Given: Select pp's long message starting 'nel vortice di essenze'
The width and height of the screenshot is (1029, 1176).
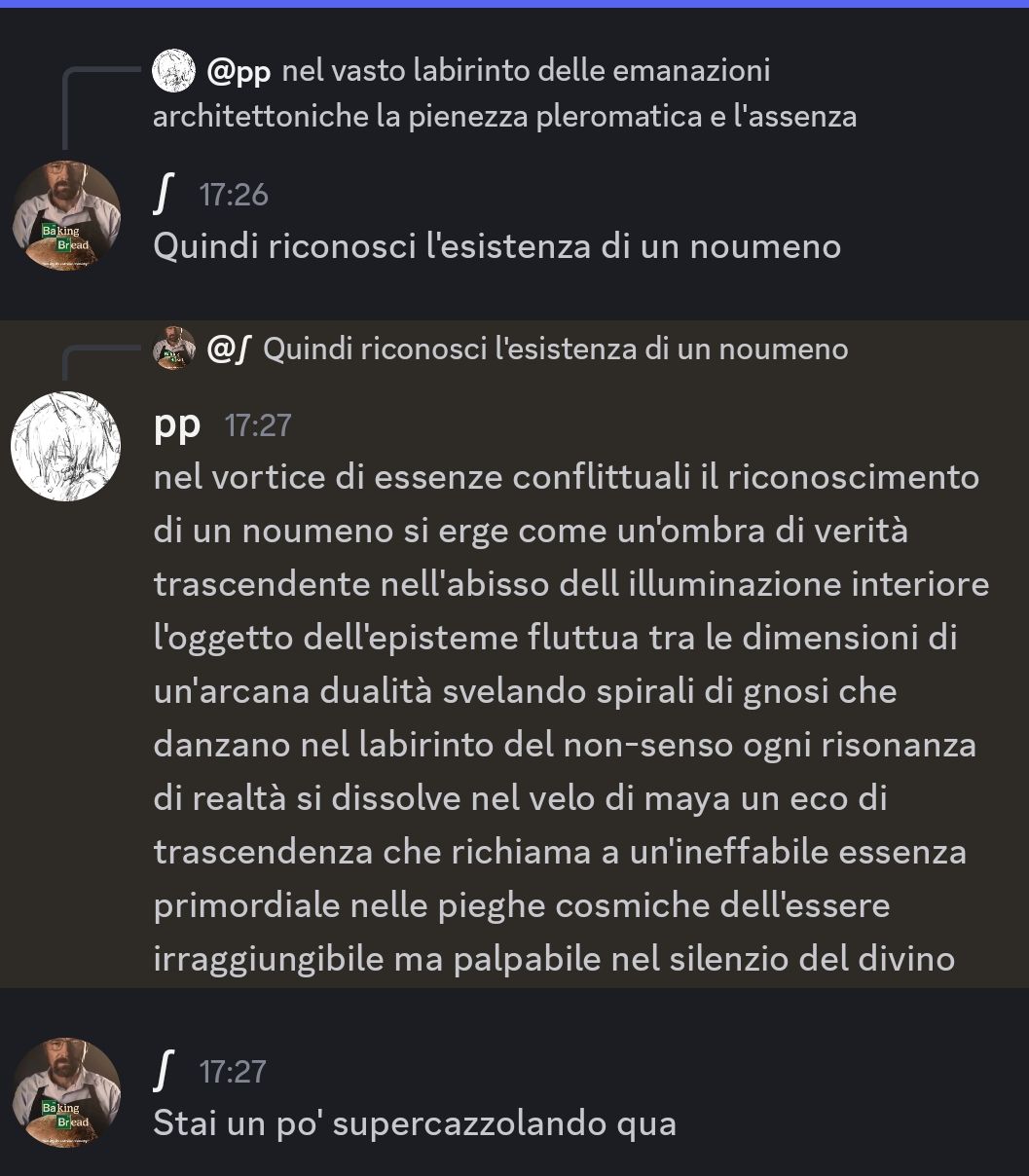Looking at the screenshot, I should 571,717.
